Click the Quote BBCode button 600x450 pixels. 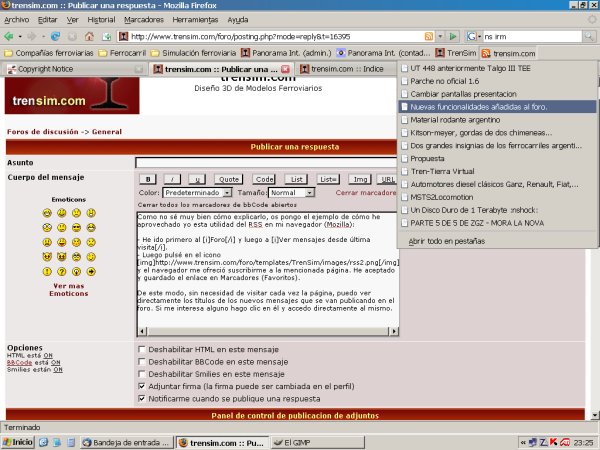(x=229, y=178)
